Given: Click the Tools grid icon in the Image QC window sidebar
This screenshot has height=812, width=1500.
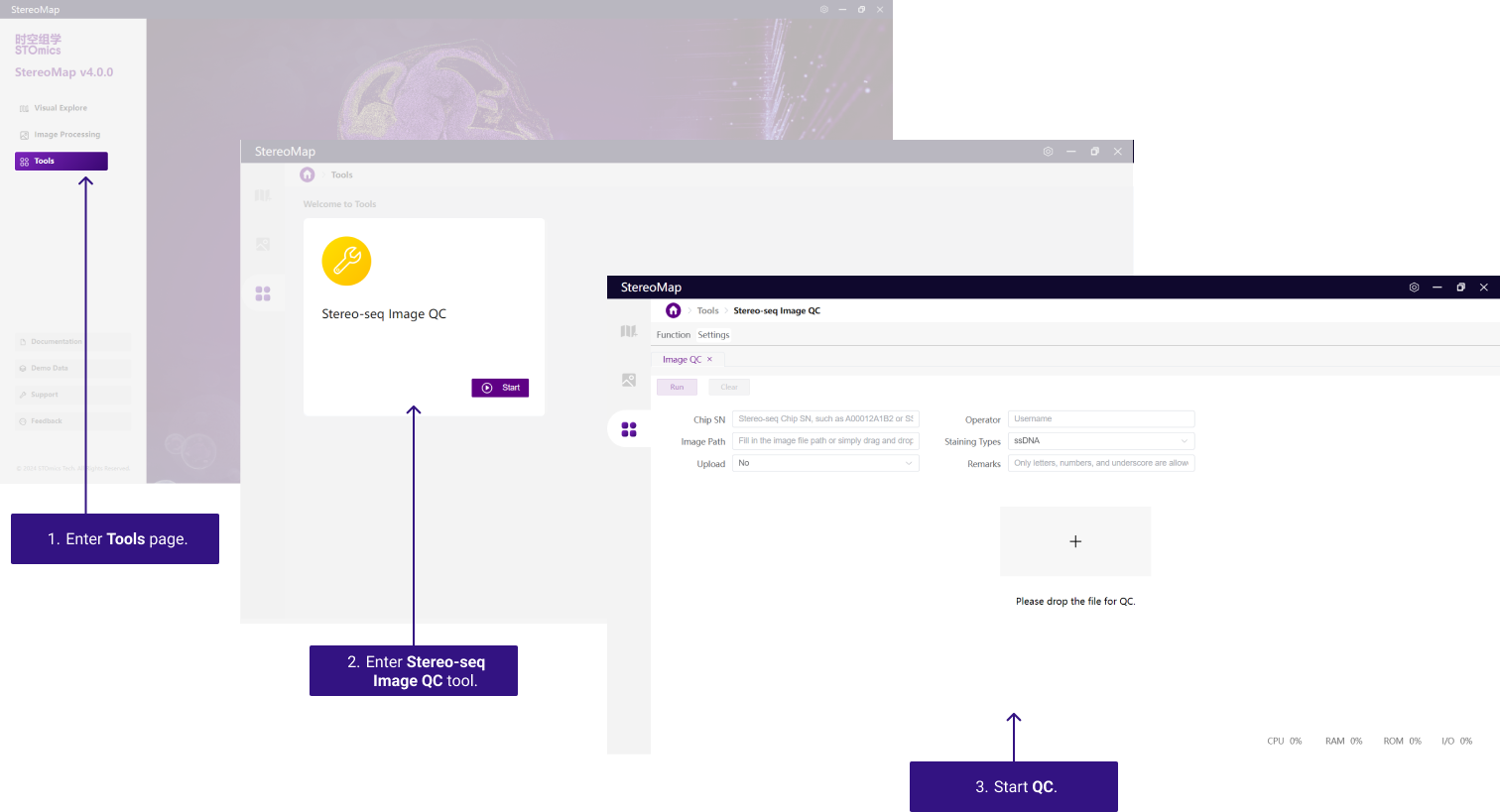Looking at the screenshot, I should point(629,429).
